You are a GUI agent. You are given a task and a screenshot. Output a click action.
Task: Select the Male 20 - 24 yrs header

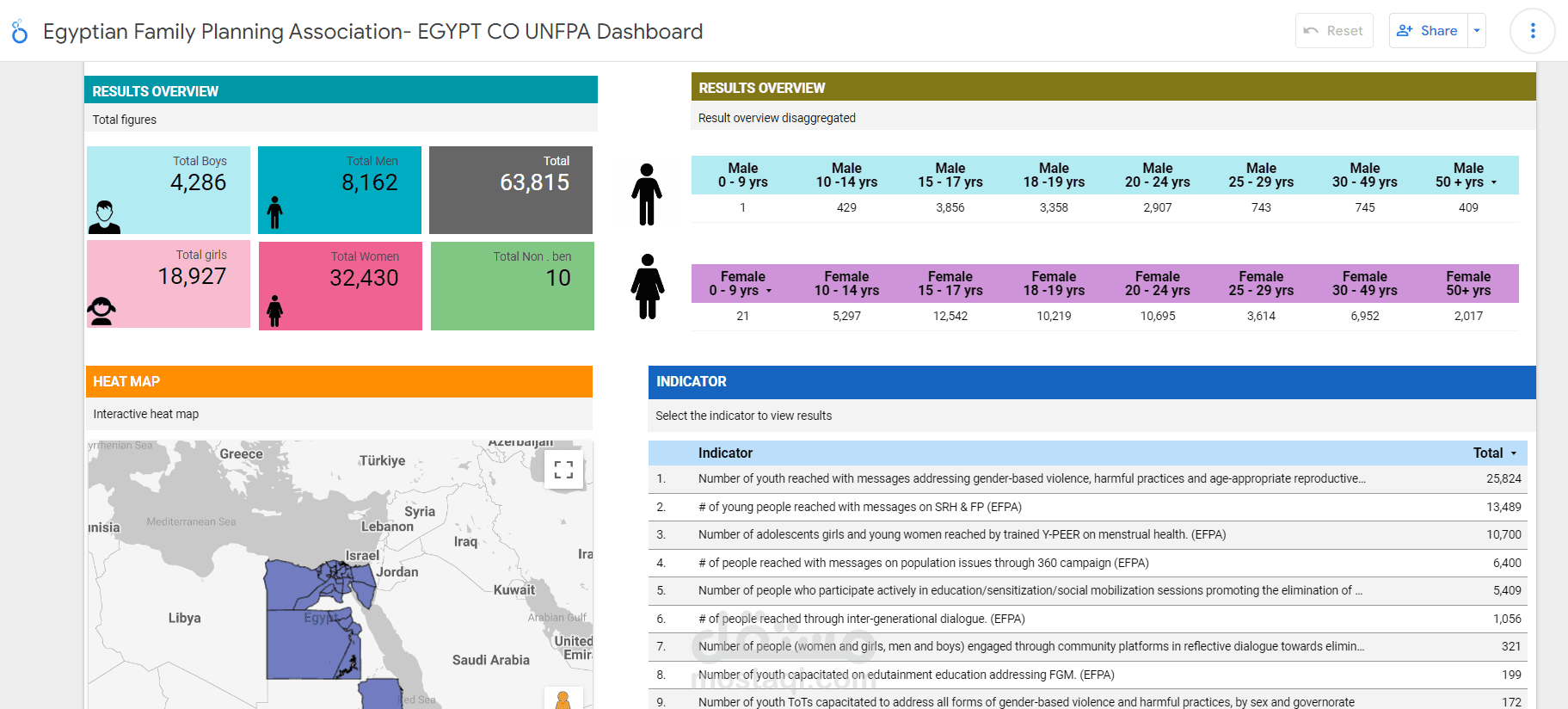click(x=1157, y=175)
